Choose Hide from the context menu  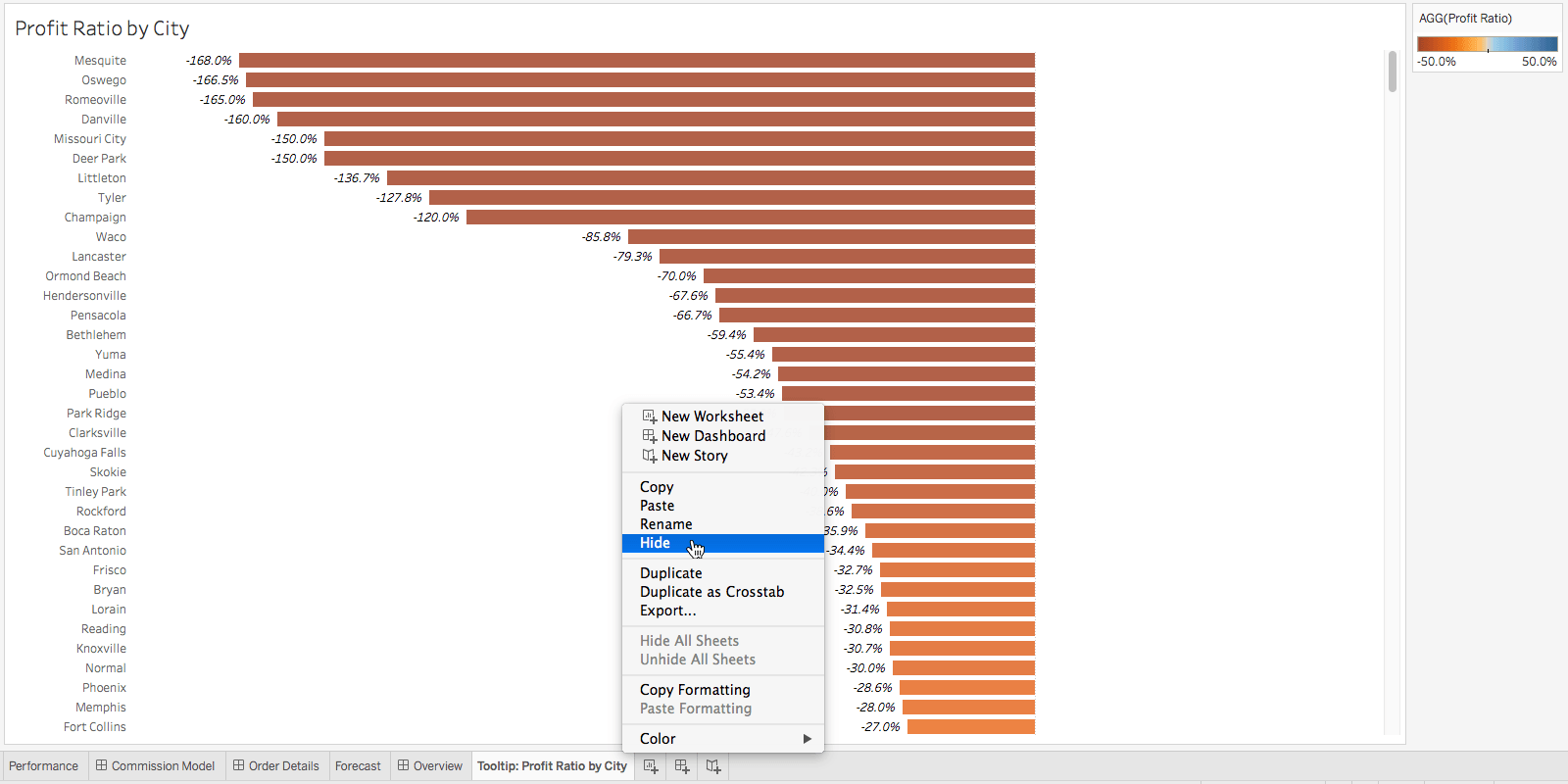(655, 543)
